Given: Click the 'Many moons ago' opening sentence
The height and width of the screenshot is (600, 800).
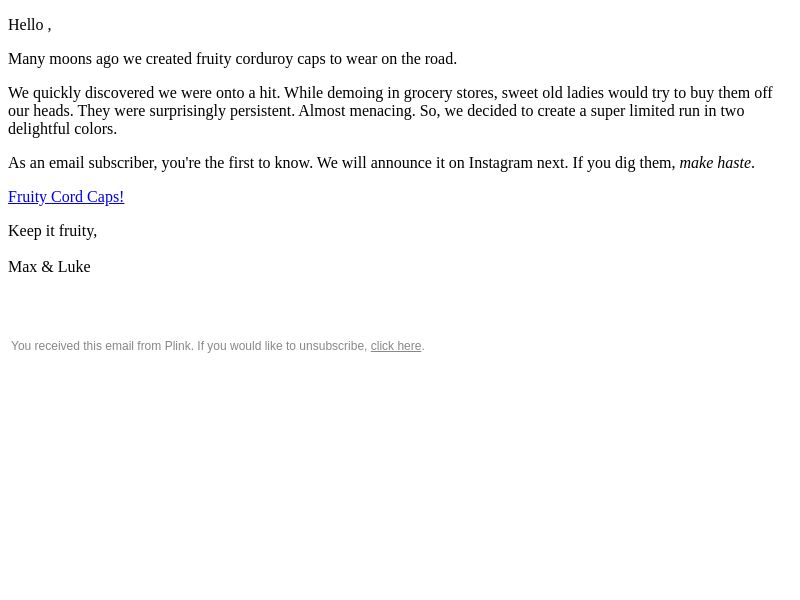Looking at the screenshot, I should [x=232, y=59].
